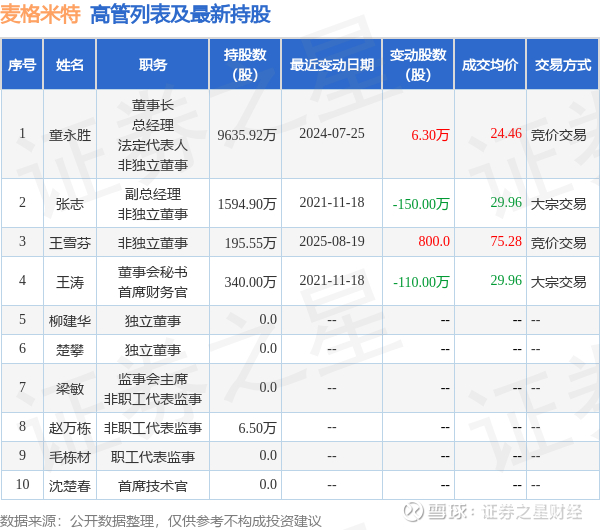The height and width of the screenshot is (530, 600).
Task: Click the 交易方式 column header
Action: (562, 65)
